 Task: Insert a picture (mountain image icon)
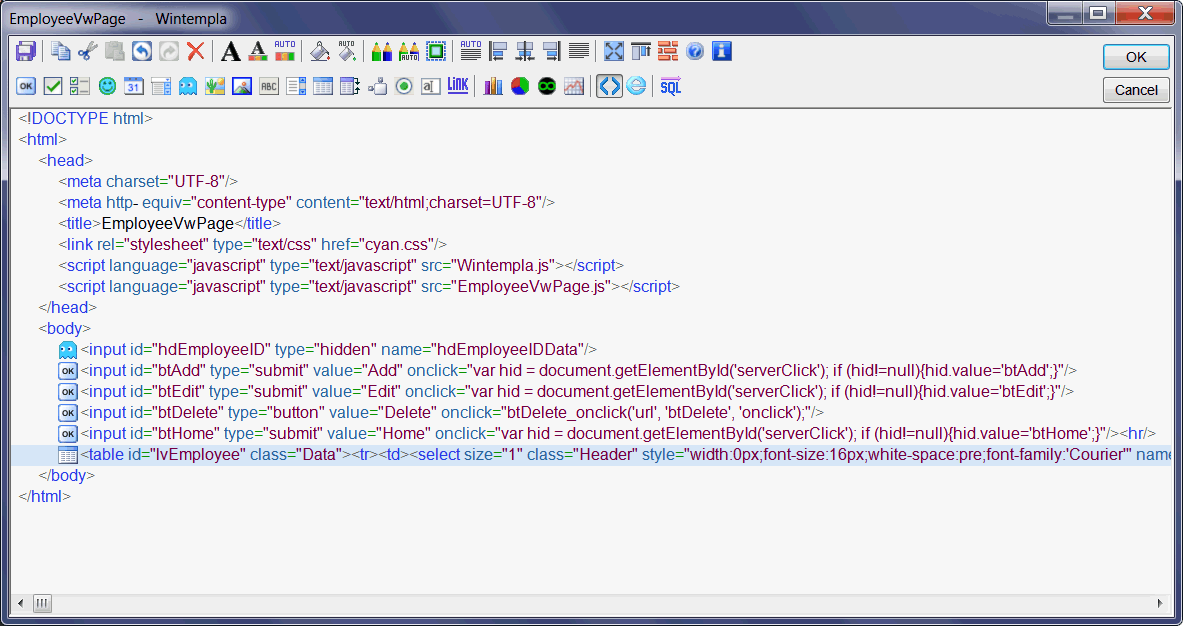click(x=242, y=87)
